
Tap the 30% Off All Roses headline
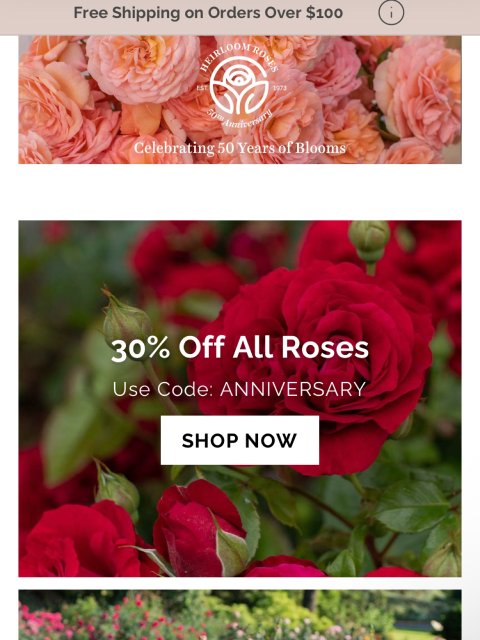point(240,348)
